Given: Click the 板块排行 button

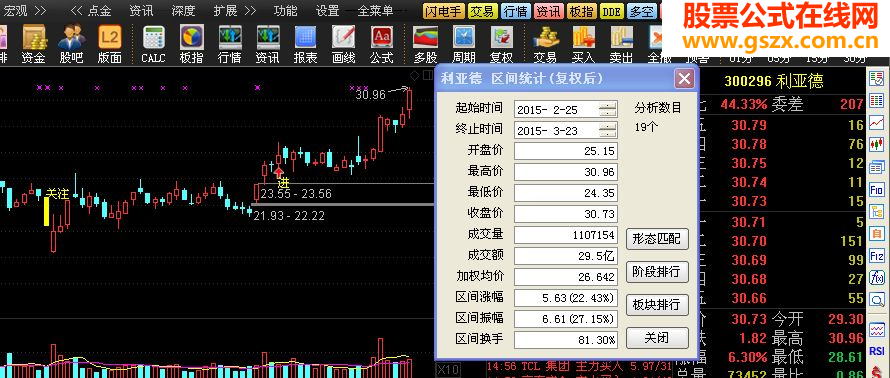Looking at the screenshot, I should tap(657, 305).
